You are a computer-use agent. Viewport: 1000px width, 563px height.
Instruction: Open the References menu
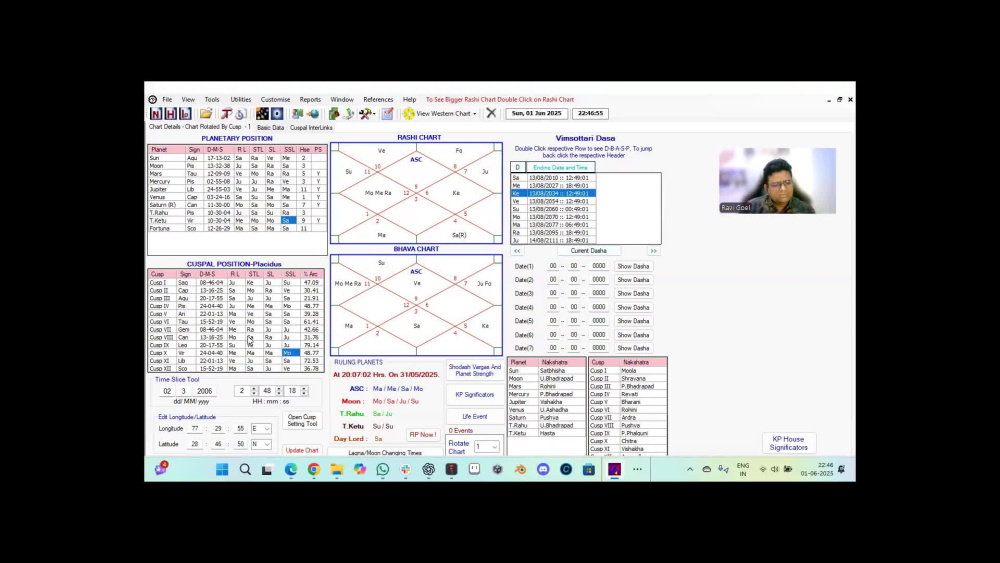click(378, 99)
